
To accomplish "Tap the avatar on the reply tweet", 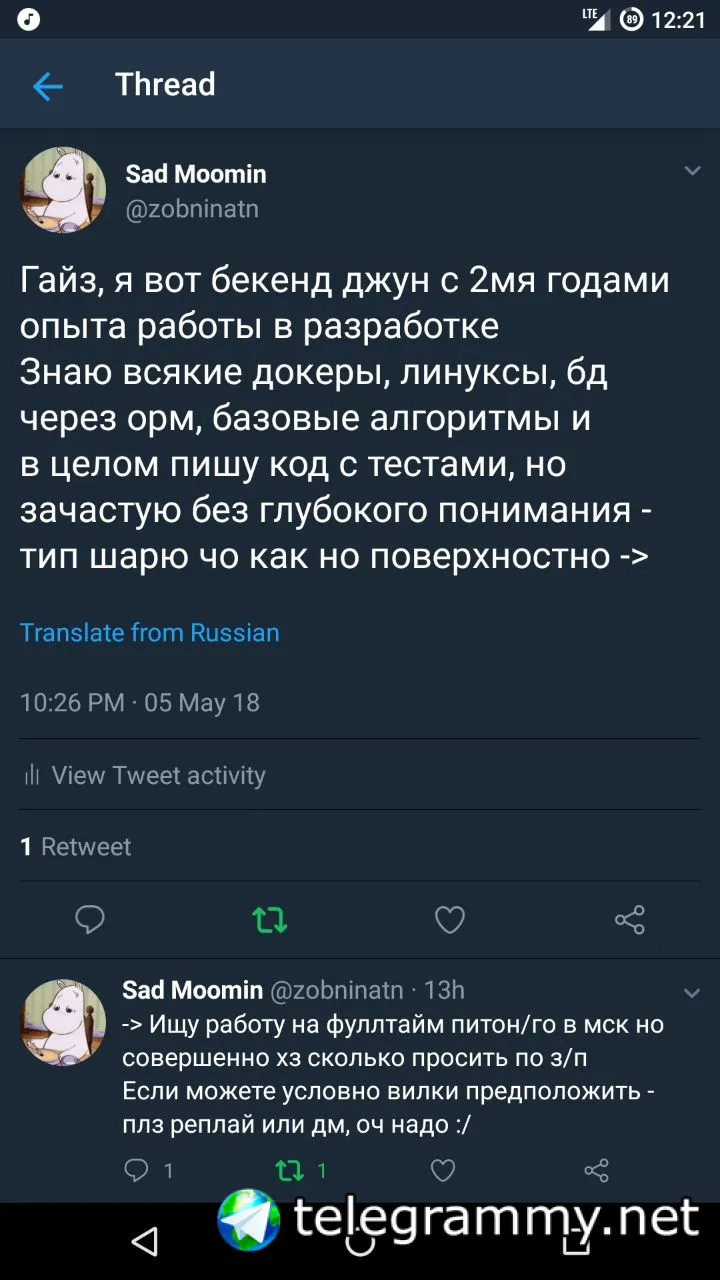I will click(64, 1022).
